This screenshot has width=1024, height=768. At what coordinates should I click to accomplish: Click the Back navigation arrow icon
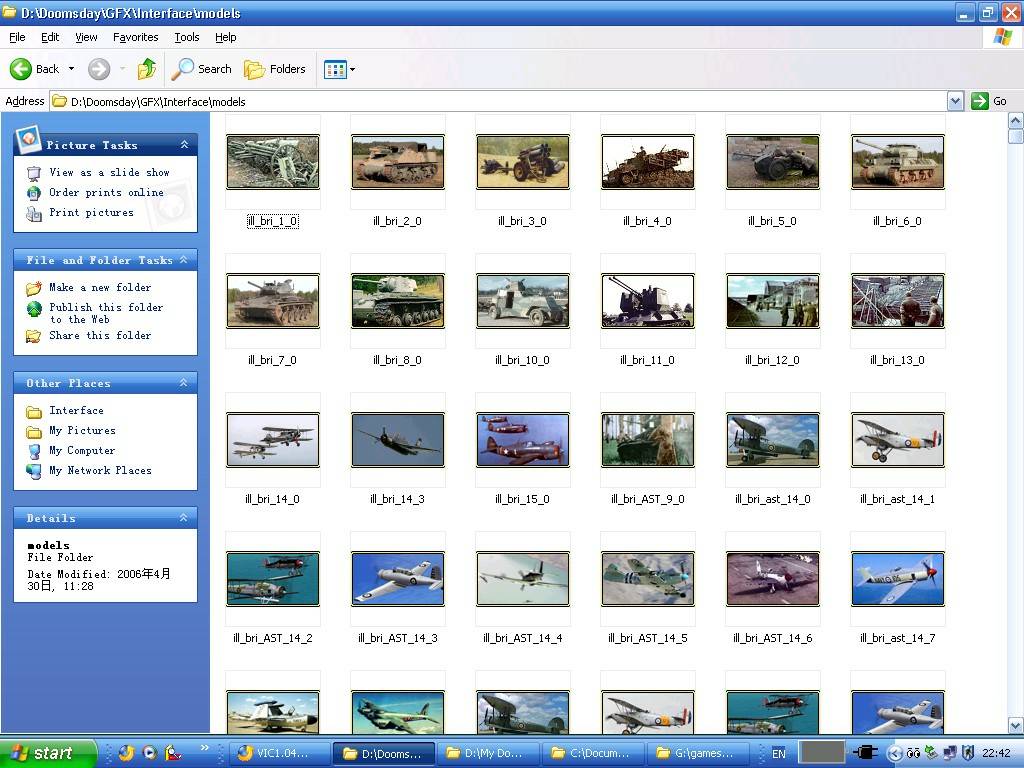pos(22,69)
